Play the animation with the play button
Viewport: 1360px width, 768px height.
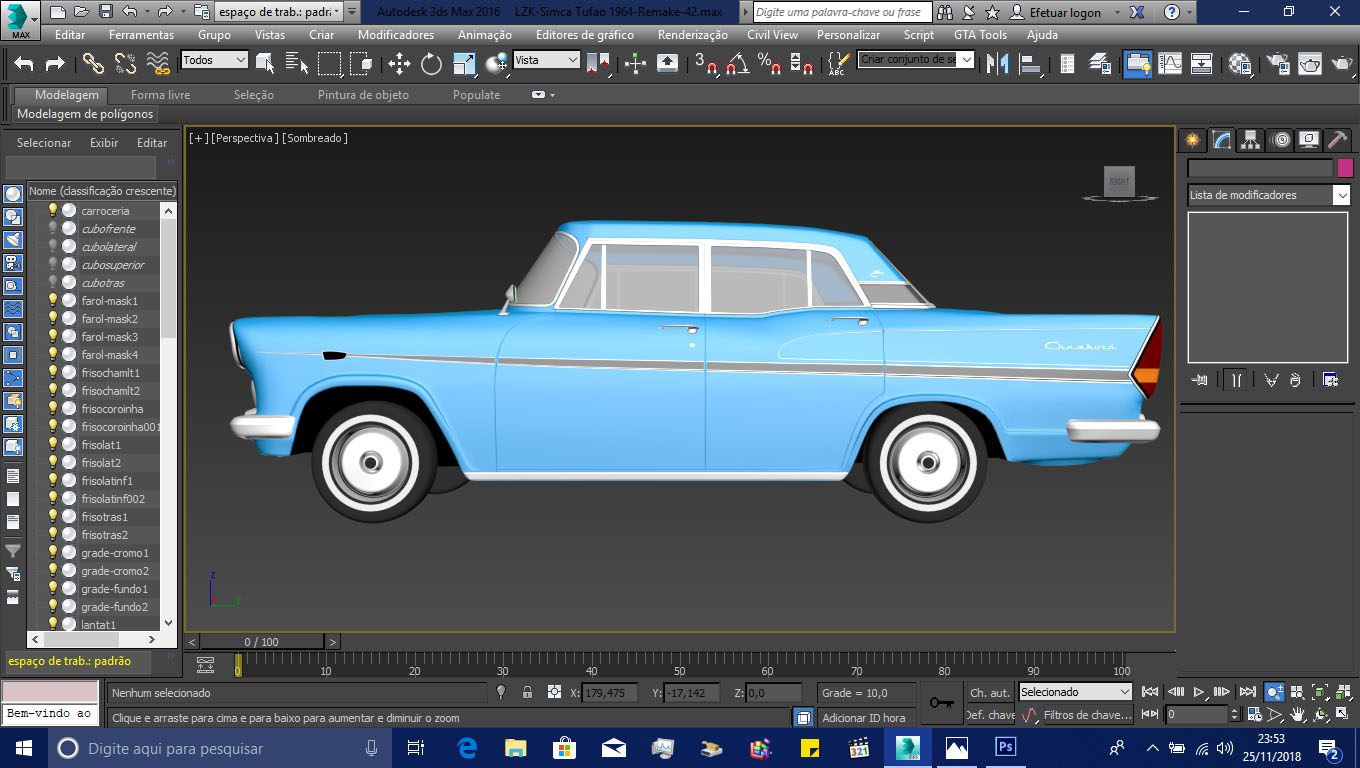(x=1199, y=692)
